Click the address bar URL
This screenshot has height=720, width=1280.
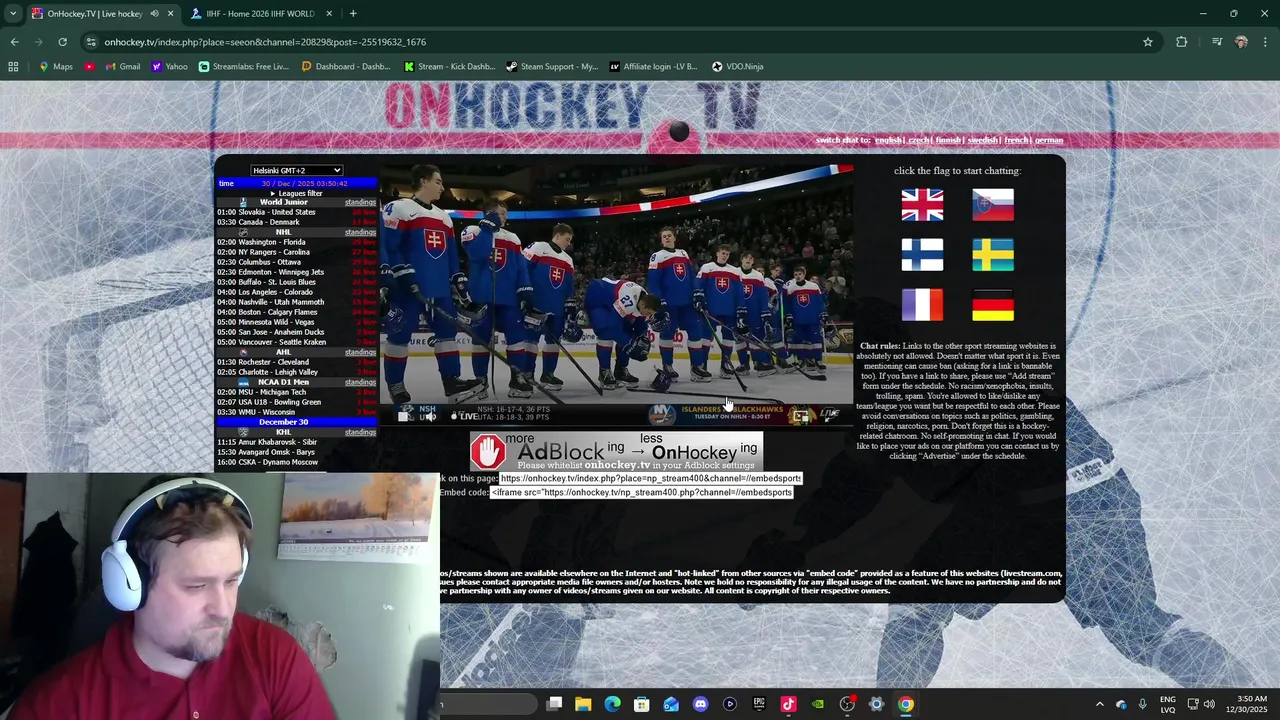[x=265, y=42]
